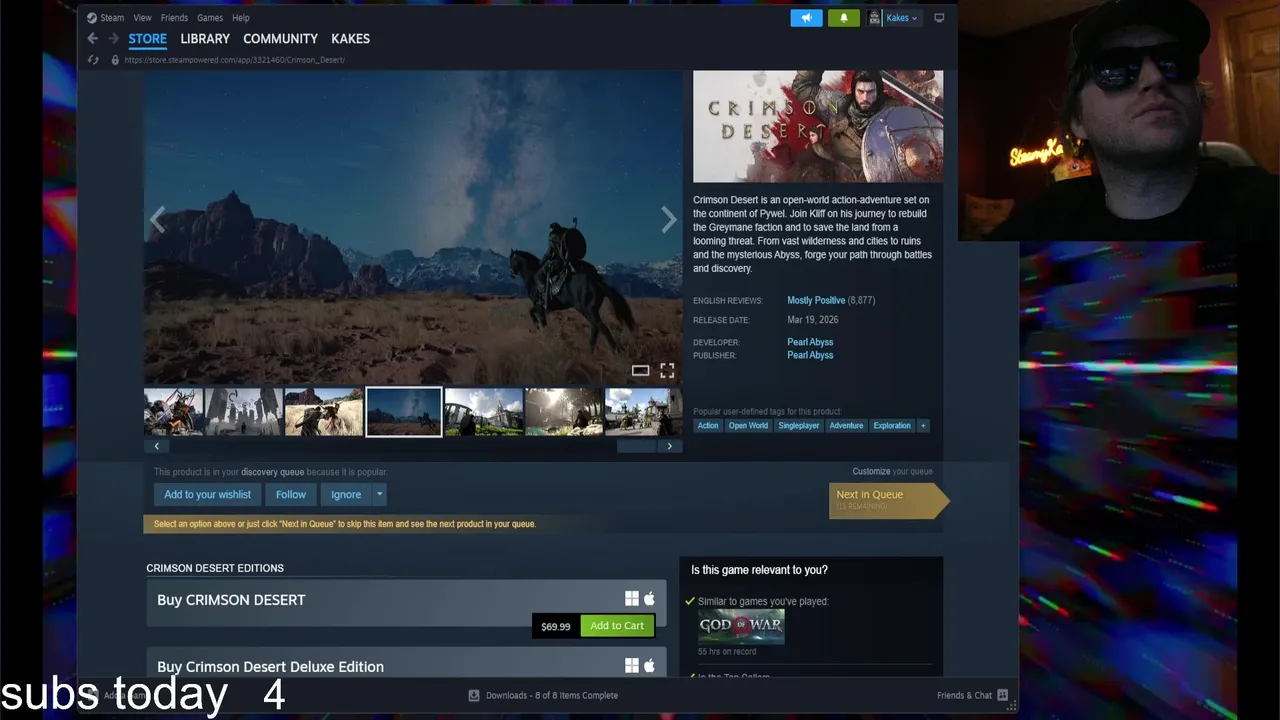Toggle theater mode icon on the media viewer
Screen dimensions: 1280x720
click(x=640, y=371)
